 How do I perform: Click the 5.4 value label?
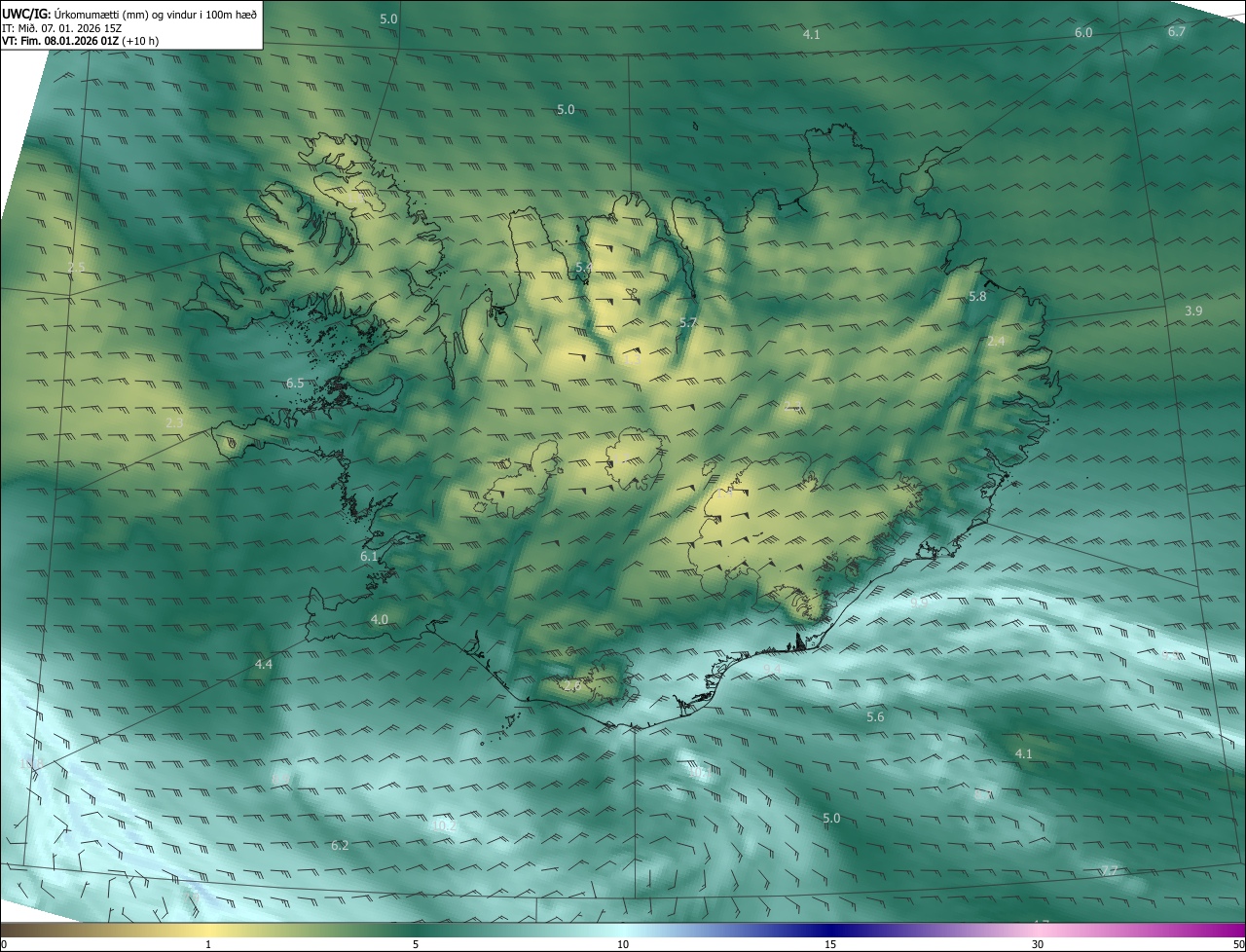click(x=584, y=267)
